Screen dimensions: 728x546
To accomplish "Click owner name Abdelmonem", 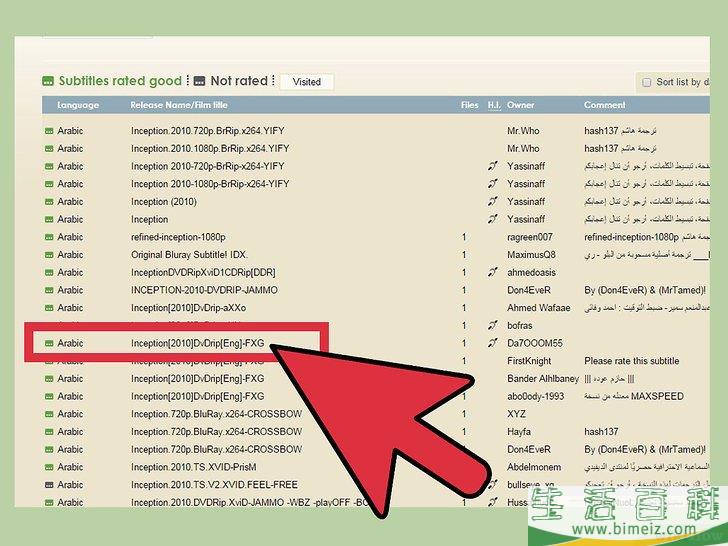I will tap(534, 467).
